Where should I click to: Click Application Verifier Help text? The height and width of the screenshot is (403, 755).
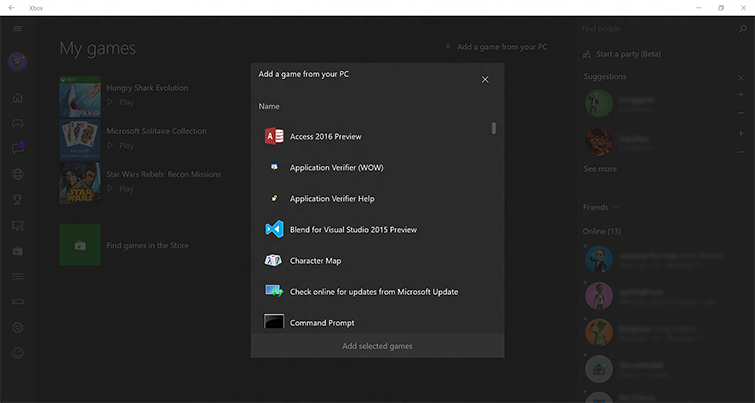332,198
